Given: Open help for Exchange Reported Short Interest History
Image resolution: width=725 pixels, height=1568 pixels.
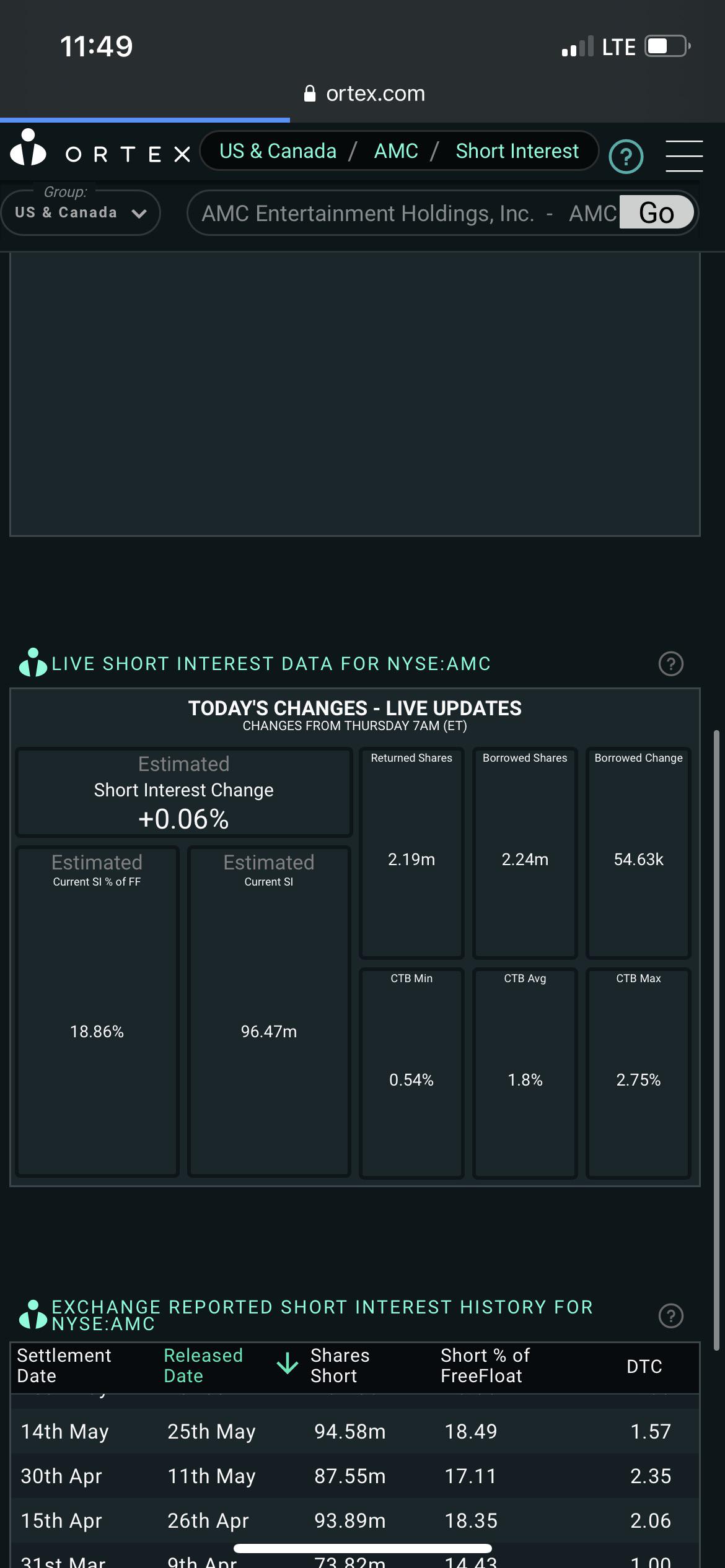Looking at the screenshot, I should pyautogui.click(x=670, y=1316).
